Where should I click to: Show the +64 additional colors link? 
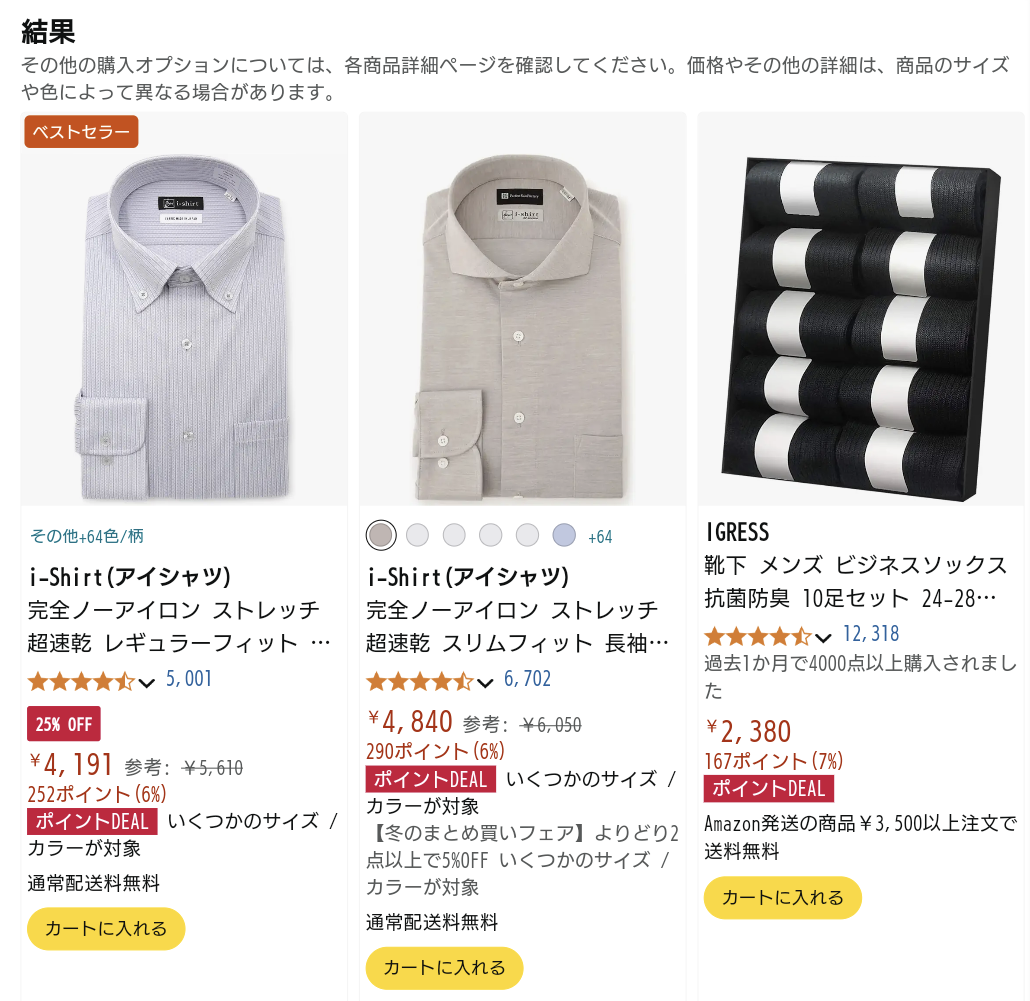pos(600,537)
